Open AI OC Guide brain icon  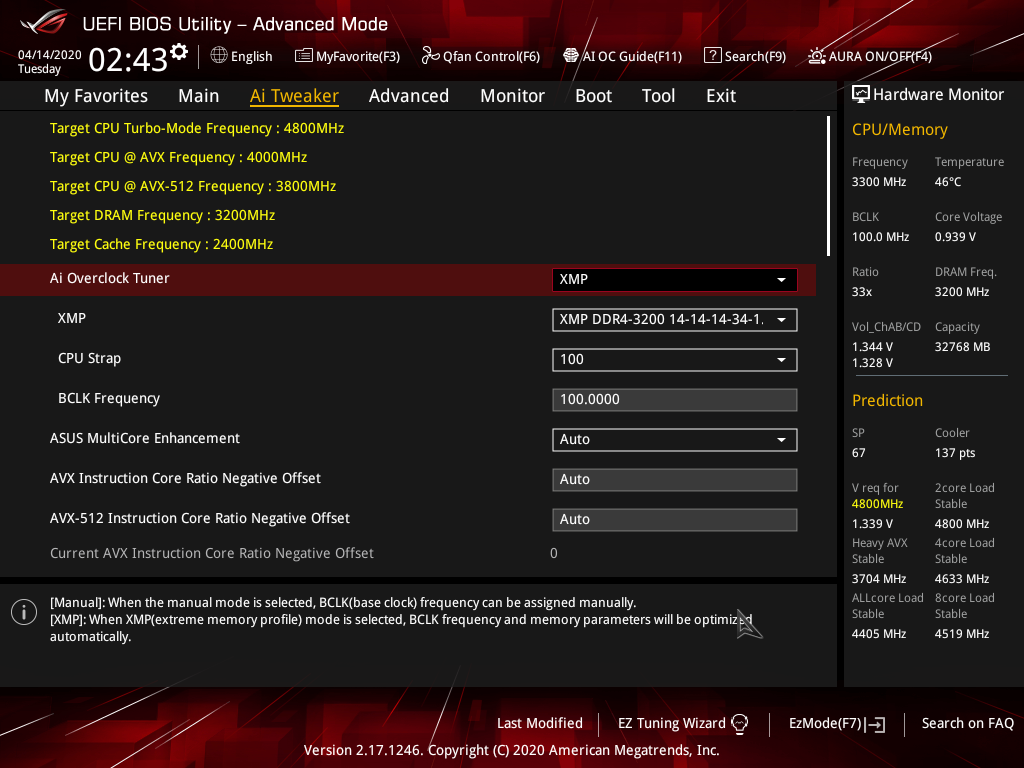(x=571, y=56)
